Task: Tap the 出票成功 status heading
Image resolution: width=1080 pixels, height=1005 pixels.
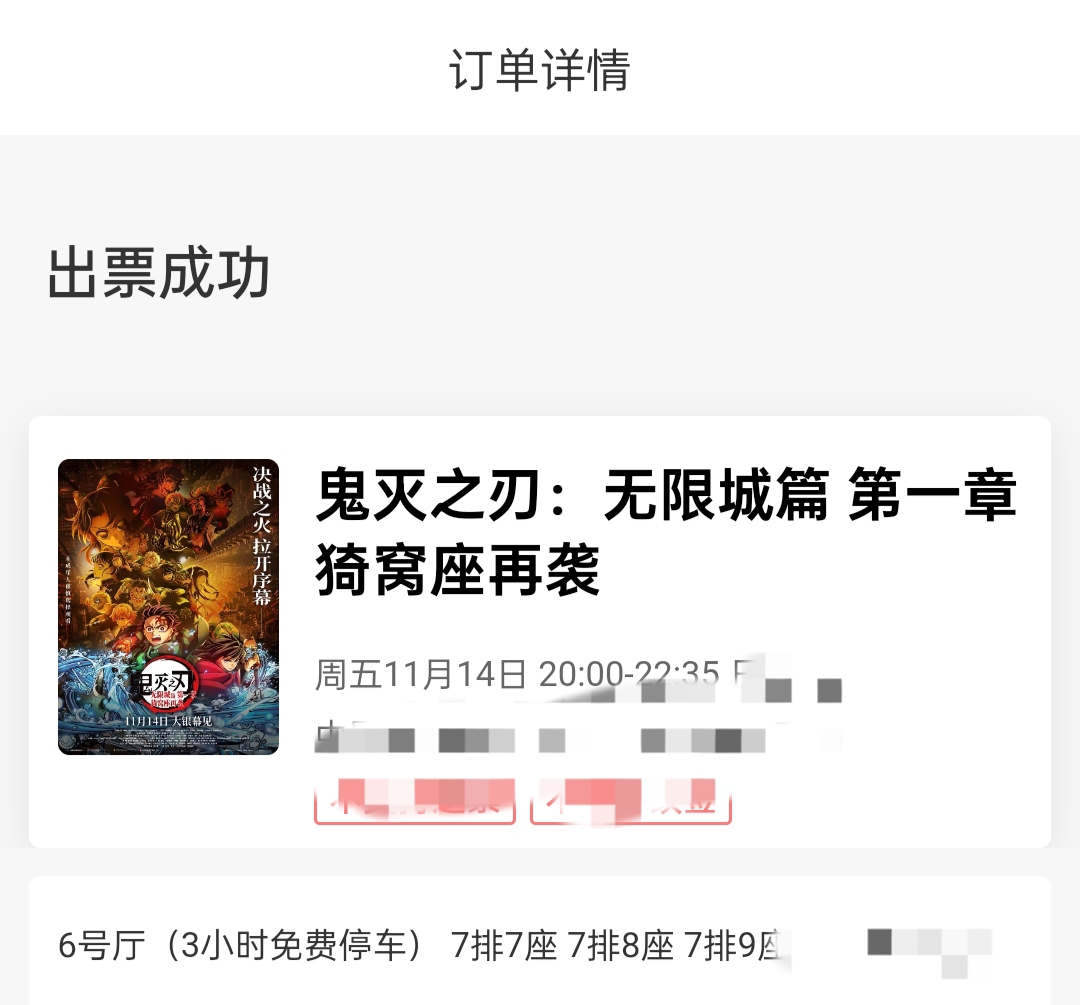Action: pos(158,273)
